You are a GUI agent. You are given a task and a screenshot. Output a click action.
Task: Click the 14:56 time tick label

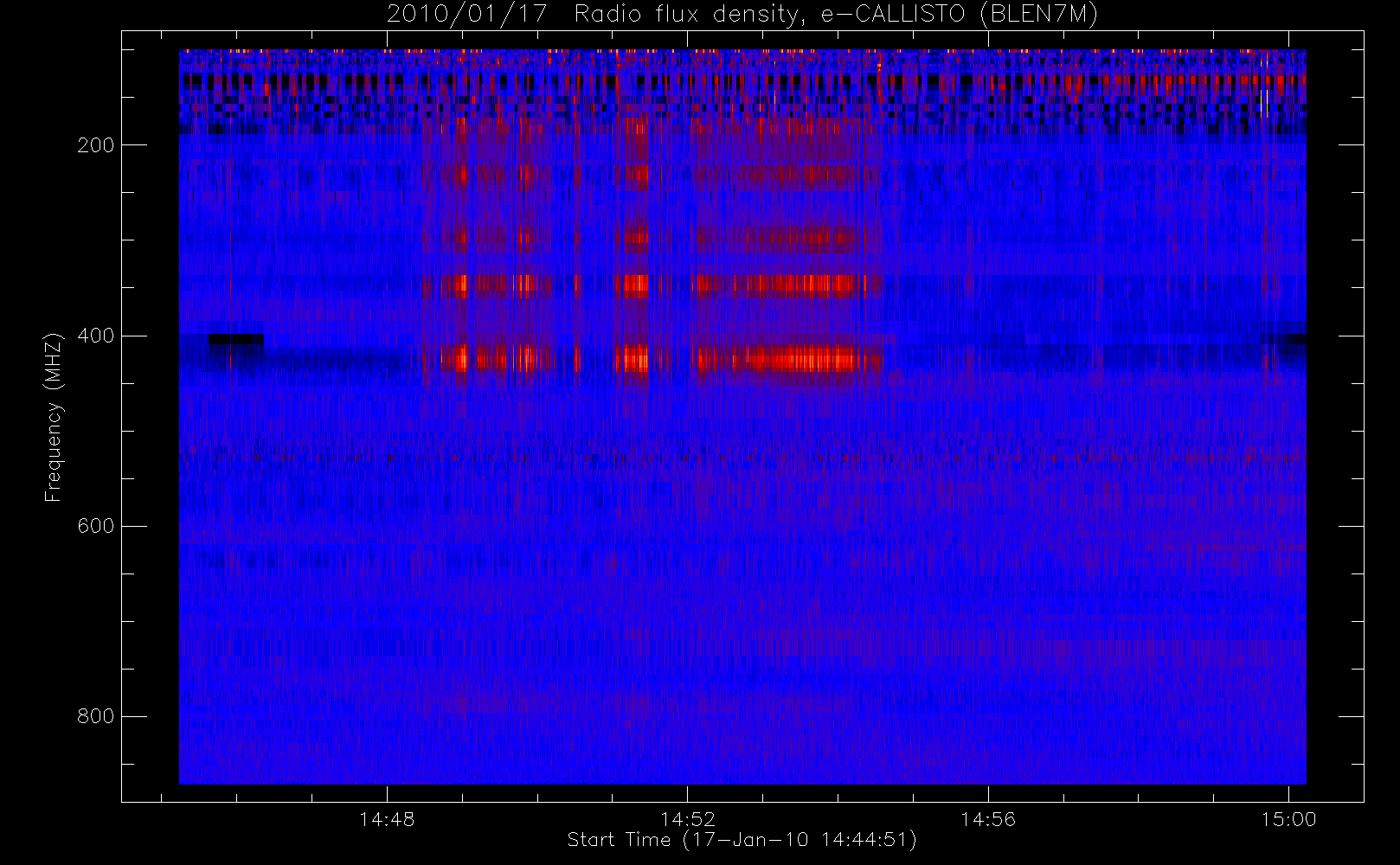coord(988,819)
